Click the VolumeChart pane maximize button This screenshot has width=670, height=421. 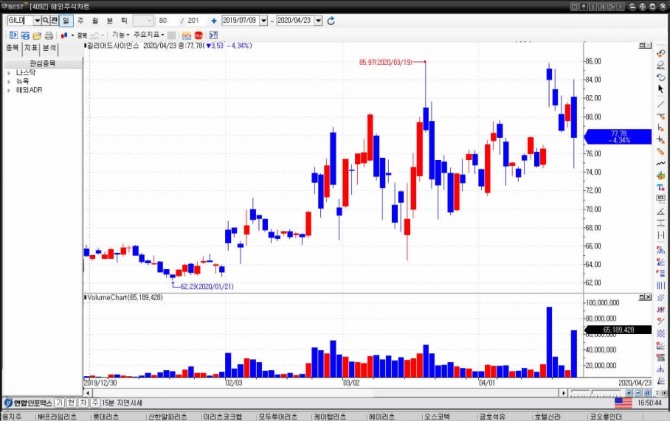(x=642, y=297)
